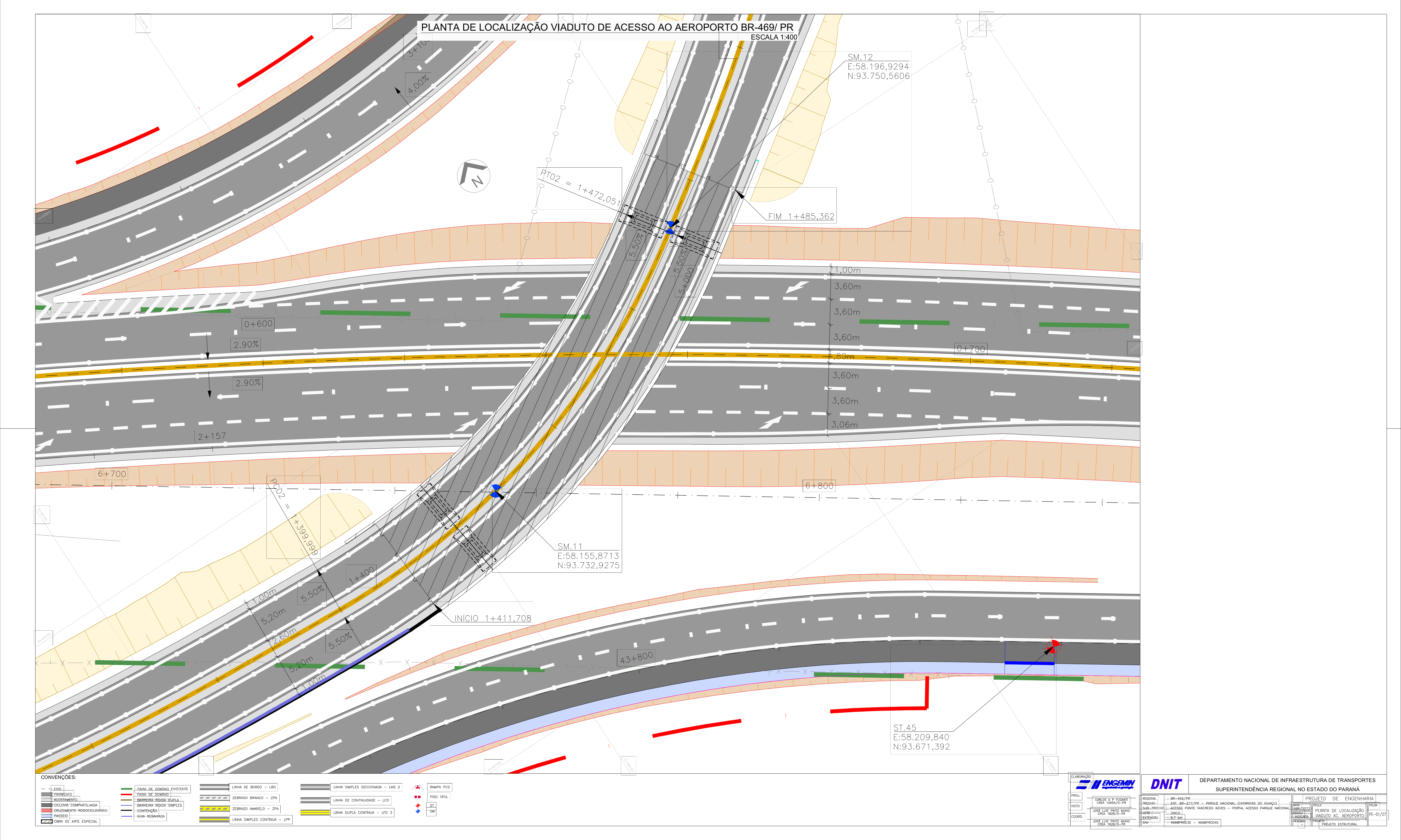Image resolution: width=1401 pixels, height=840 pixels.
Task: Click station label '6+700'
Action: pos(112,474)
